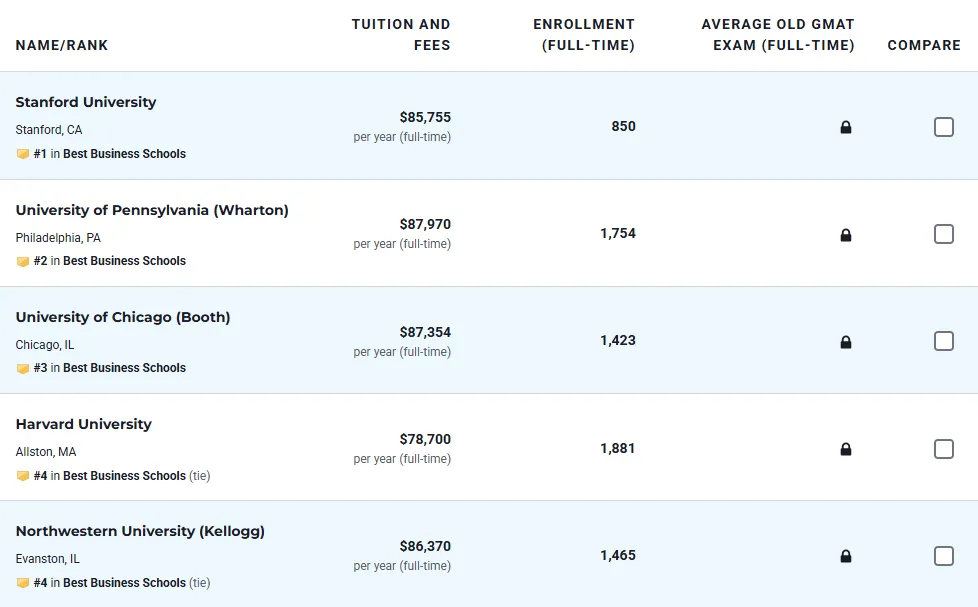Image resolution: width=978 pixels, height=607 pixels.
Task: Click Wharton's #2 ranking badge icon
Action: tap(23, 261)
